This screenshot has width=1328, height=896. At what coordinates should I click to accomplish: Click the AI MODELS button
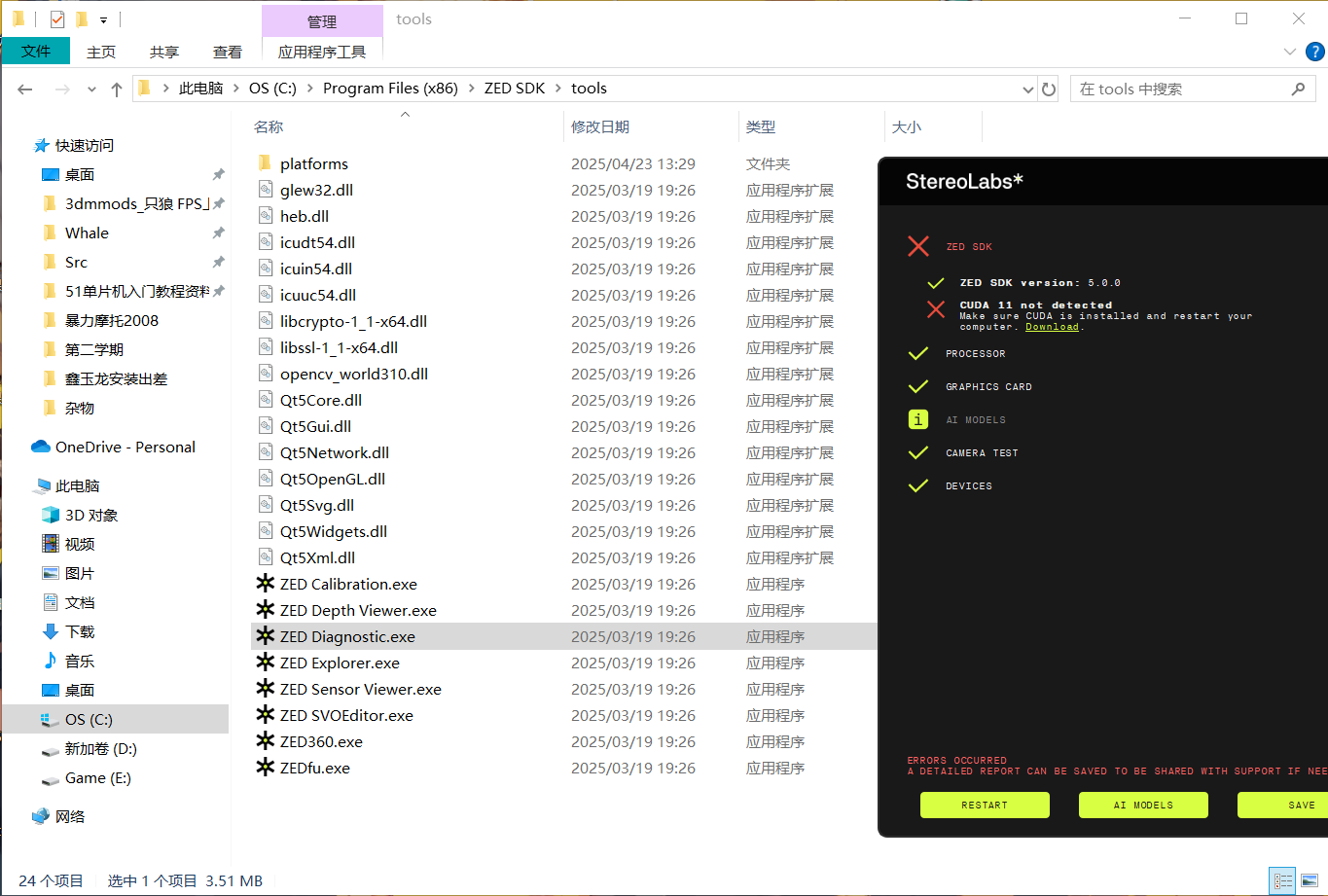[x=1143, y=805]
